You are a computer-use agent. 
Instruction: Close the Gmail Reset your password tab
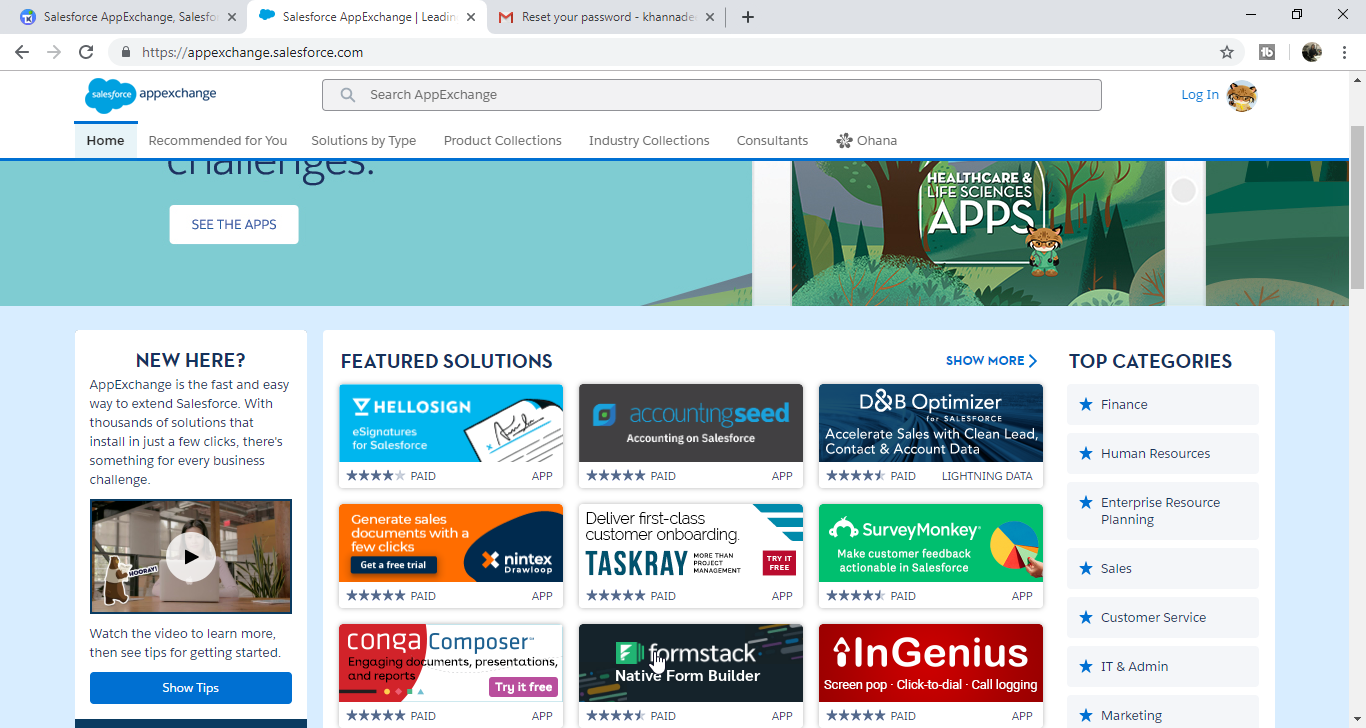709,17
